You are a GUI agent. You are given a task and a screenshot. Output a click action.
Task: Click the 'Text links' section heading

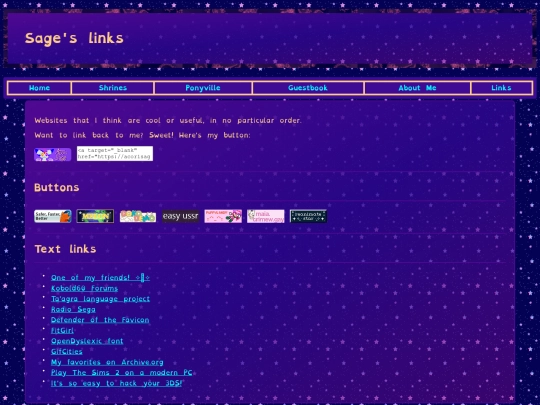(65, 249)
